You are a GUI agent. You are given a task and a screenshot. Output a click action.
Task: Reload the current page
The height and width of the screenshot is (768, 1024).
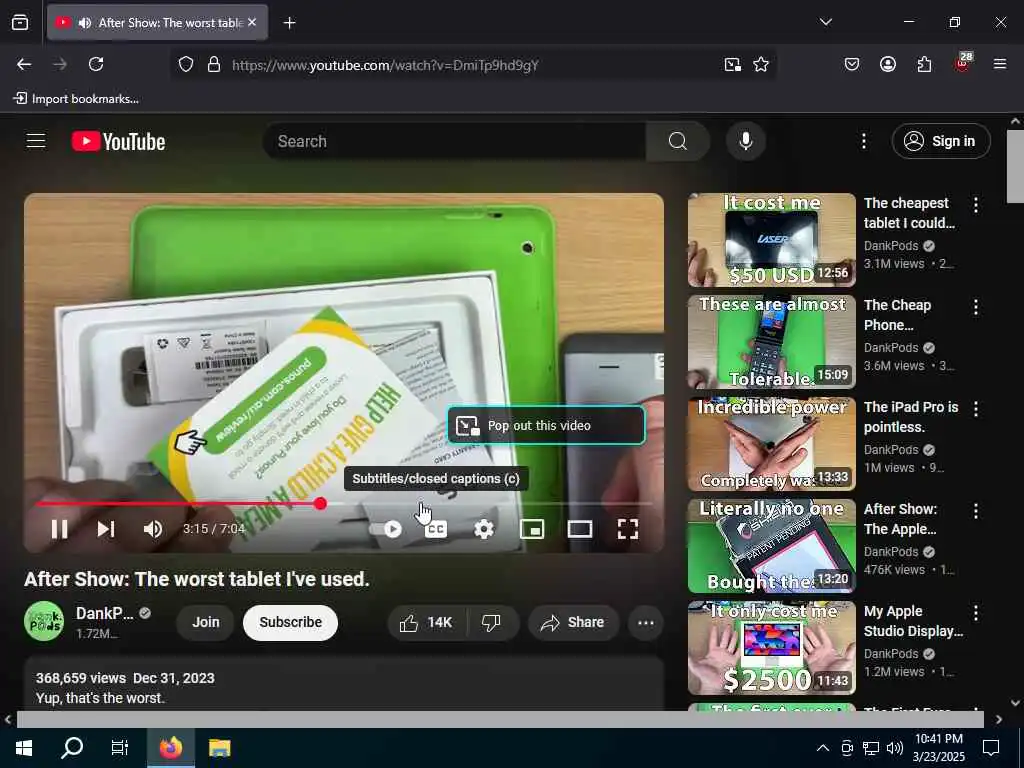pyautogui.click(x=96, y=64)
